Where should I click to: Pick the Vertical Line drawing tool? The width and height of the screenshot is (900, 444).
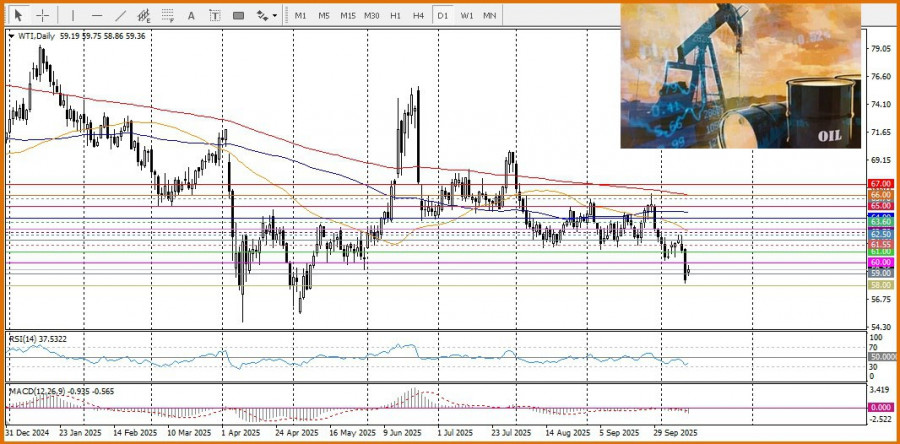pos(73,15)
